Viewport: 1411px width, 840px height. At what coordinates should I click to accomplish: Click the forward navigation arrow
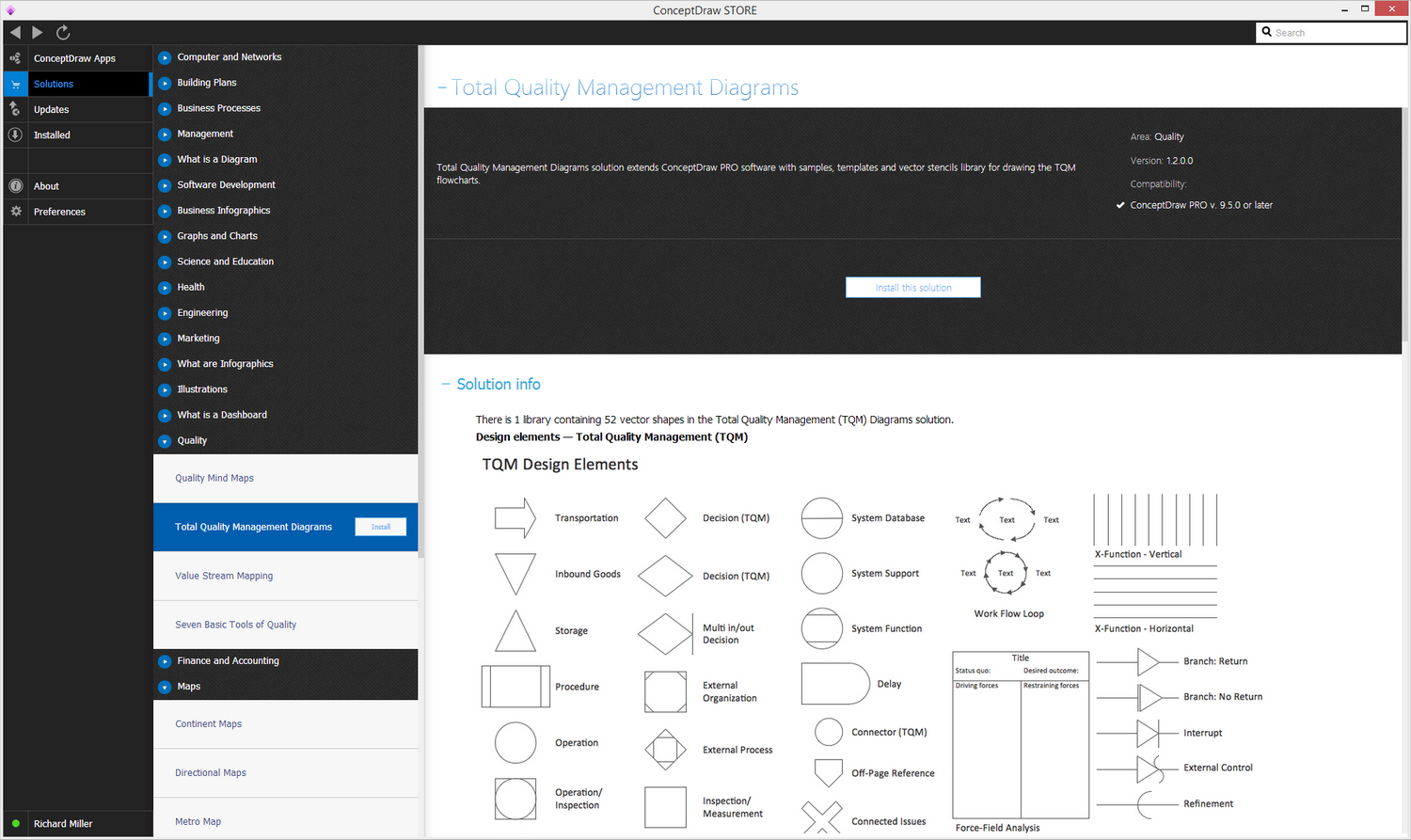tap(38, 33)
